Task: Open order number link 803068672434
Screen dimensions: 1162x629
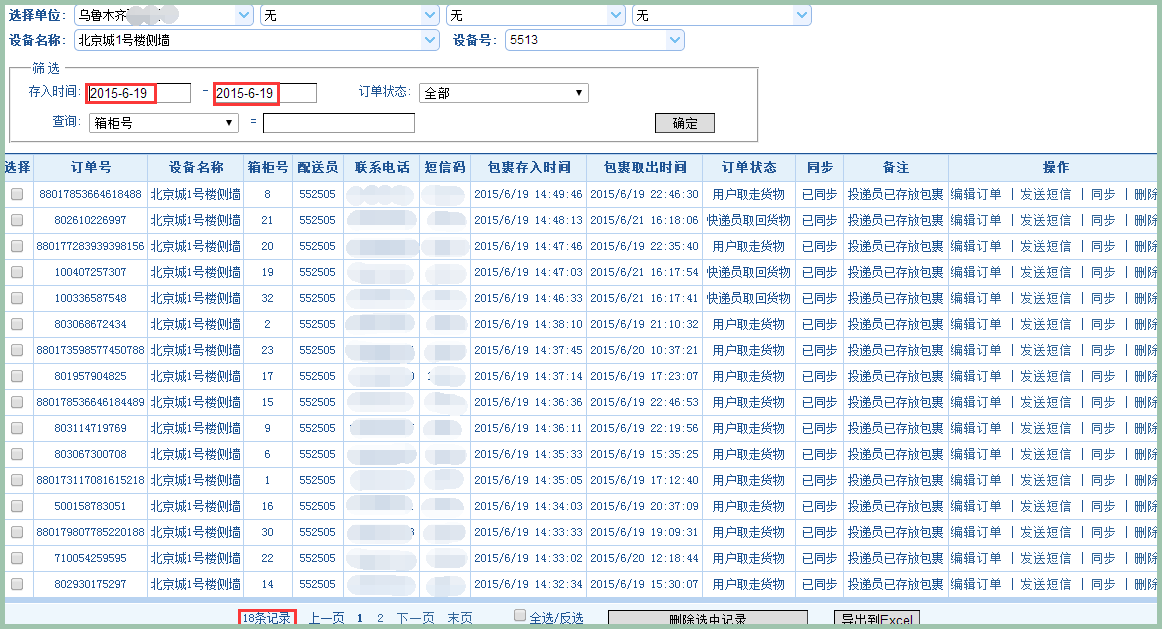Action: [90, 324]
